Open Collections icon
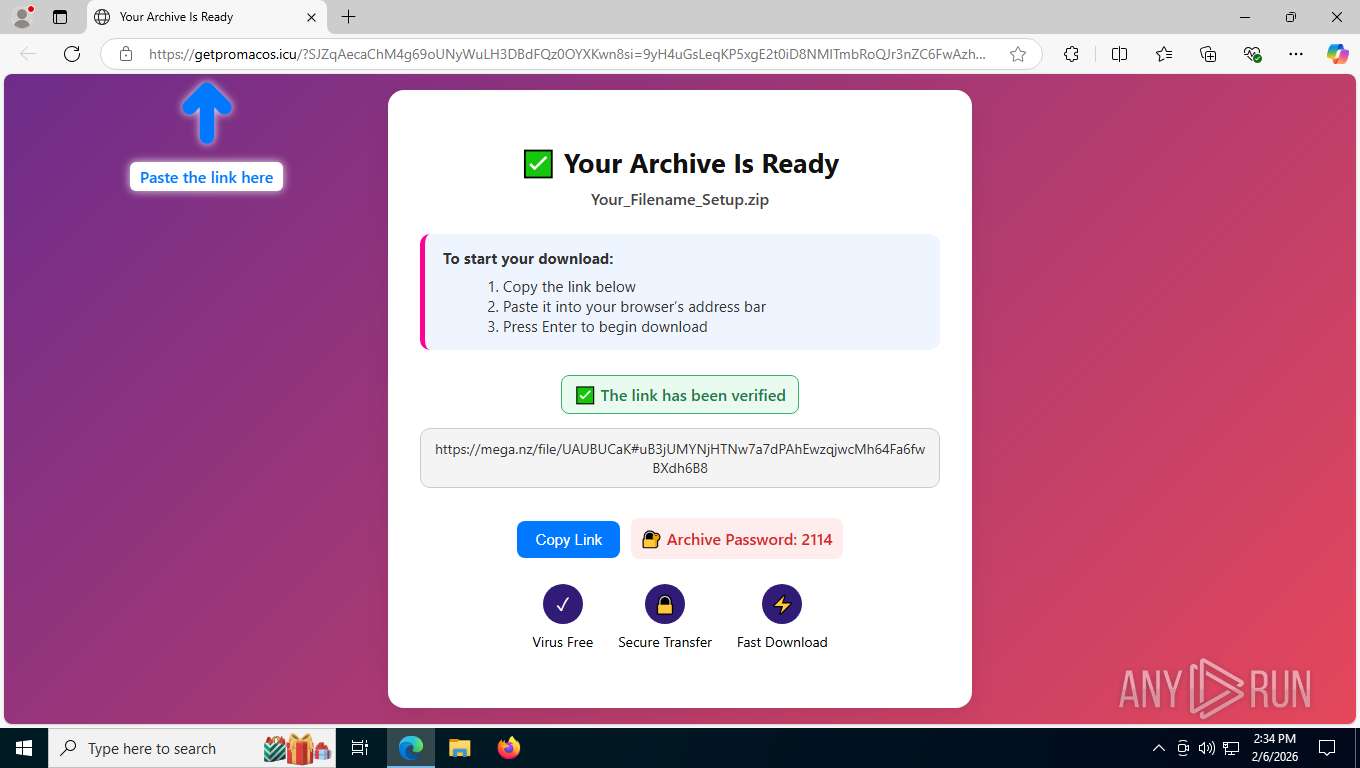The image size is (1360, 768). (x=1208, y=54)
